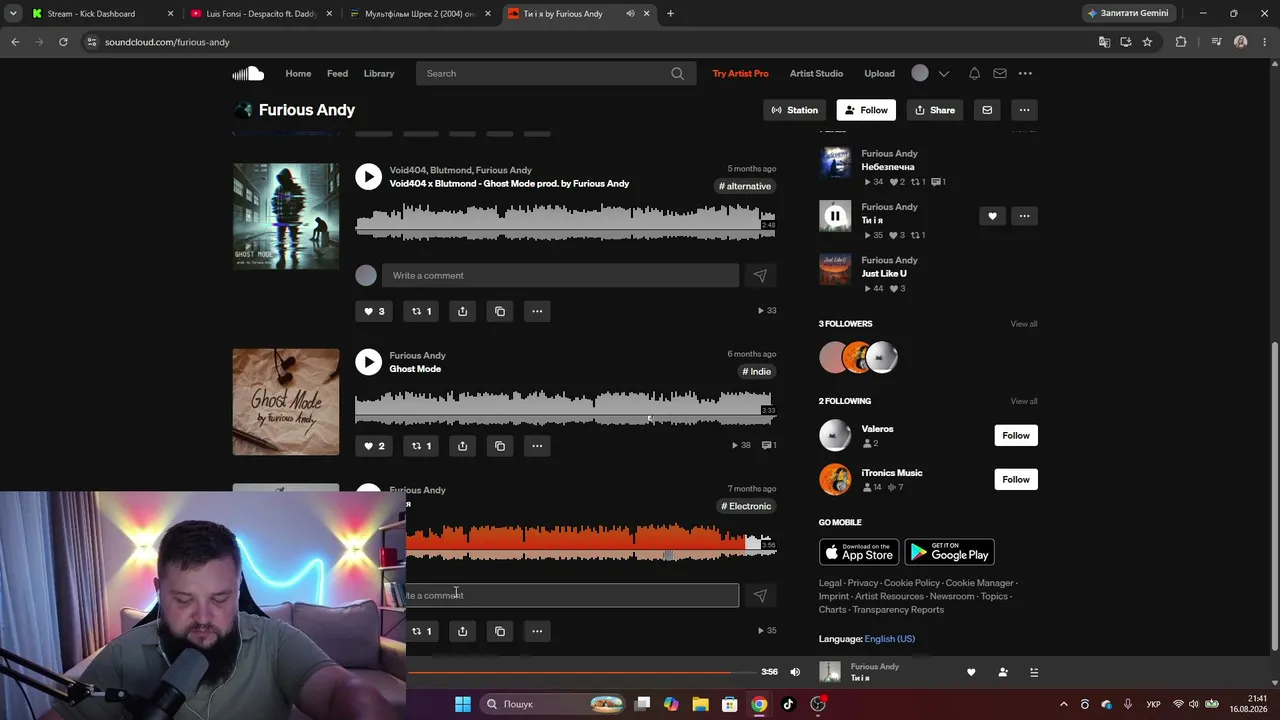Go to the Home tab

pos(298,73)
